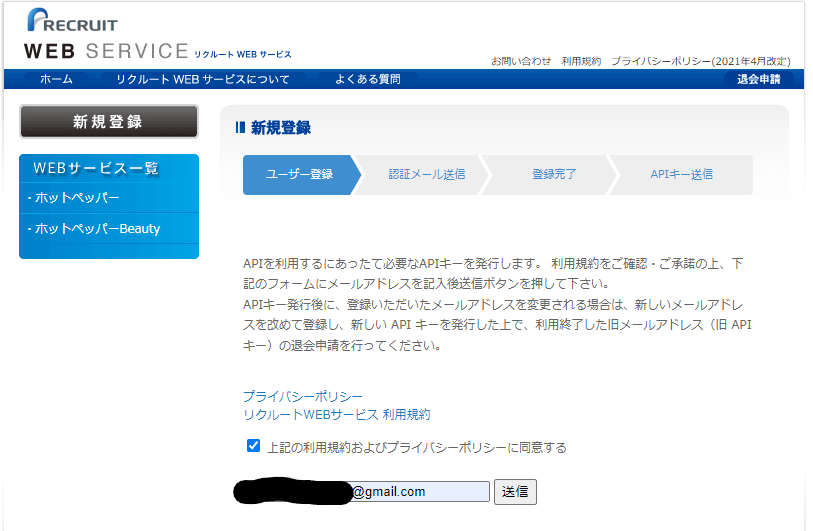Click the APIキー送信 step
813x531 pixels.
tap(681, 175)
